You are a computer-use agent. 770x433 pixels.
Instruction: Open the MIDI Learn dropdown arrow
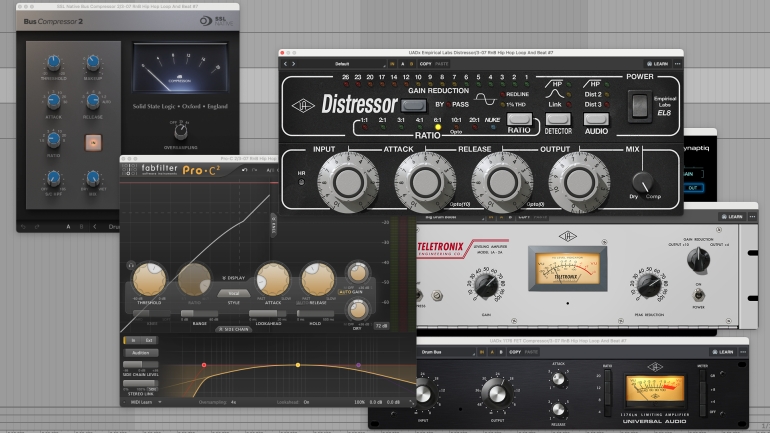coord(160,402)
